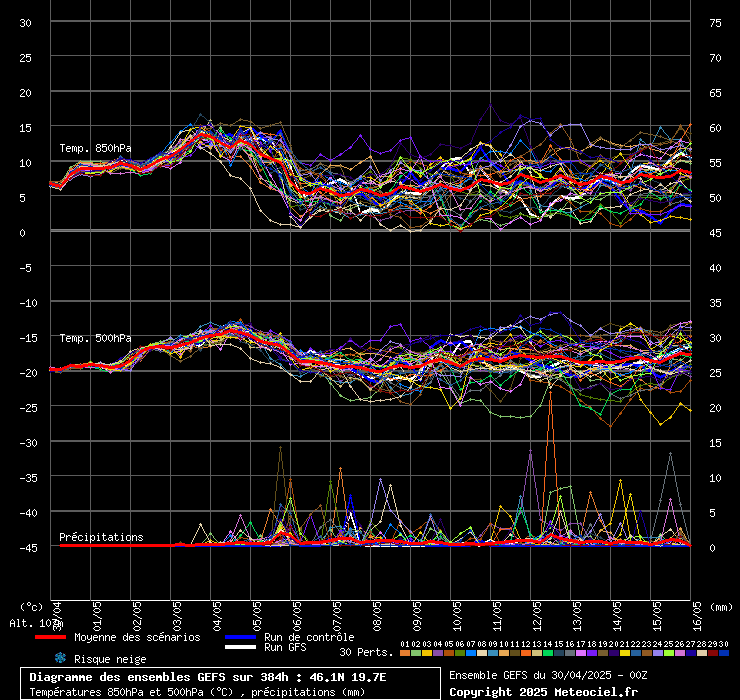This screenshot has height=700, width=740.
Task: Click the red Moyenne des scénarios legend line
Action: 50,637
